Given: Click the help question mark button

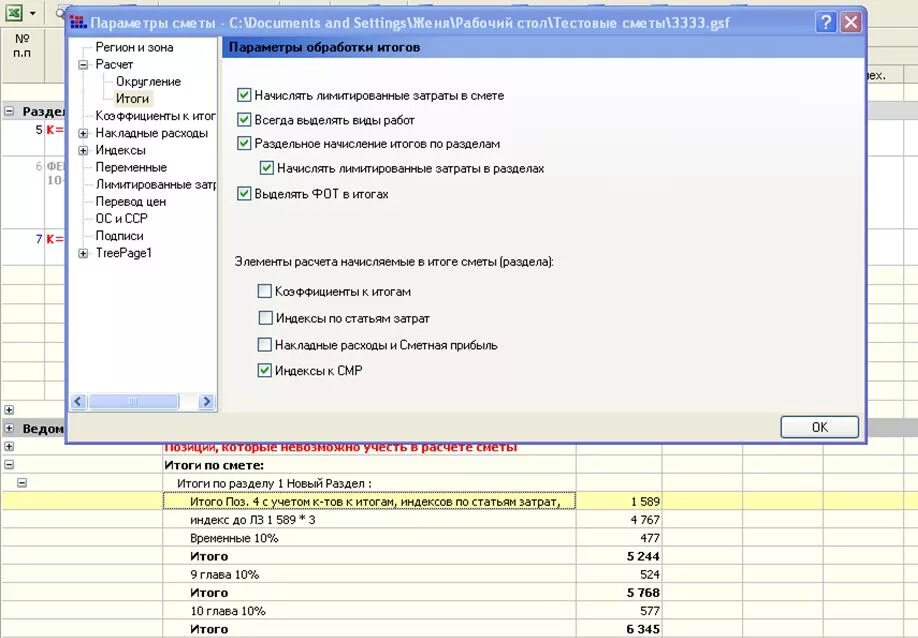Looking at the screenshot, I should click(825, 23).
